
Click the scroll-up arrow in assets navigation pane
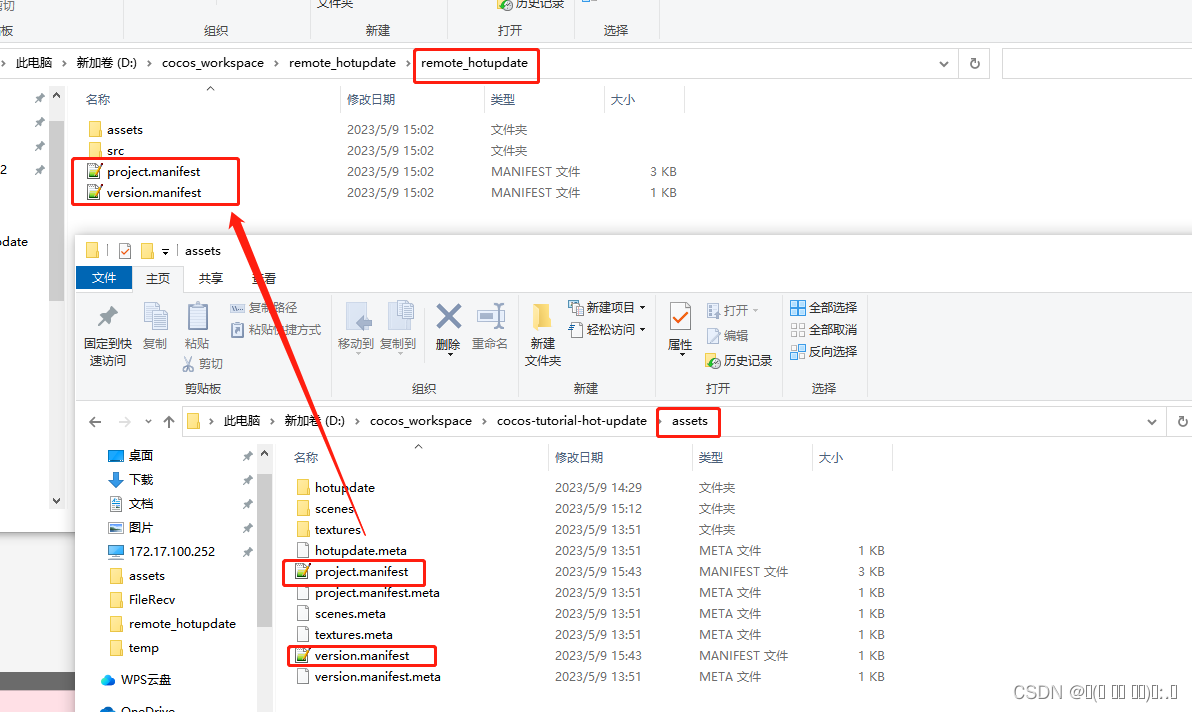click(x=265, y=454)
